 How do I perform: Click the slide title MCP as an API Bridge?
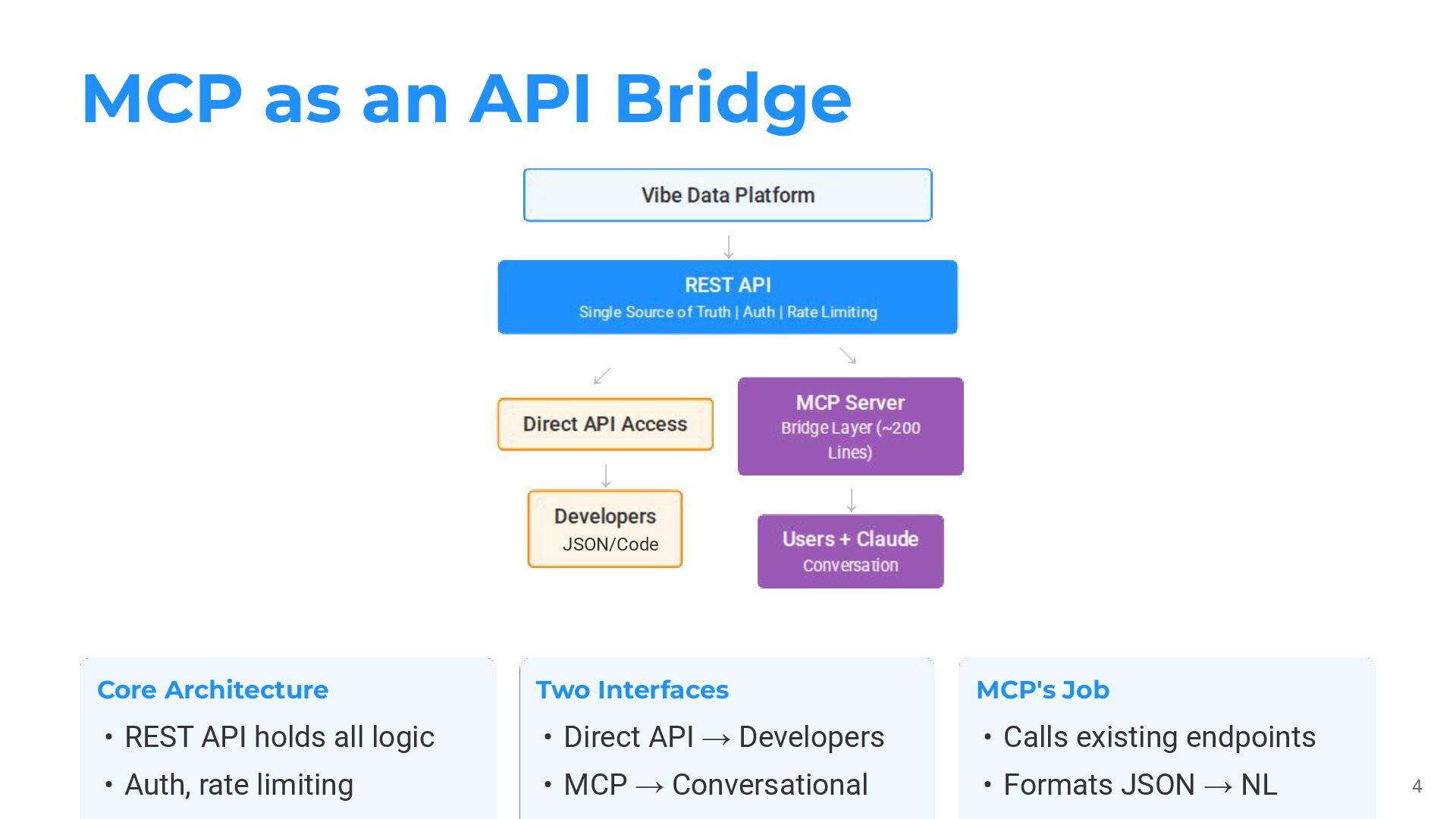466,99
